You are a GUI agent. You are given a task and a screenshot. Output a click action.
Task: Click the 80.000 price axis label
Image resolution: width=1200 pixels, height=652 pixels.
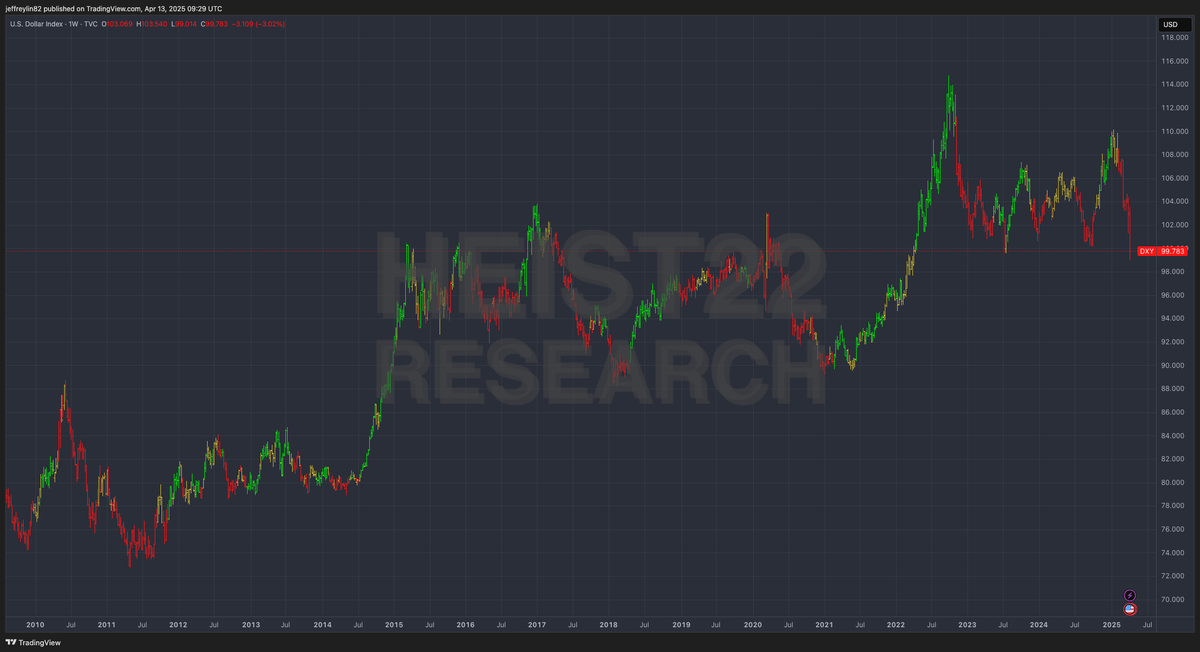pyautogui.click(x=1172, y=482)
